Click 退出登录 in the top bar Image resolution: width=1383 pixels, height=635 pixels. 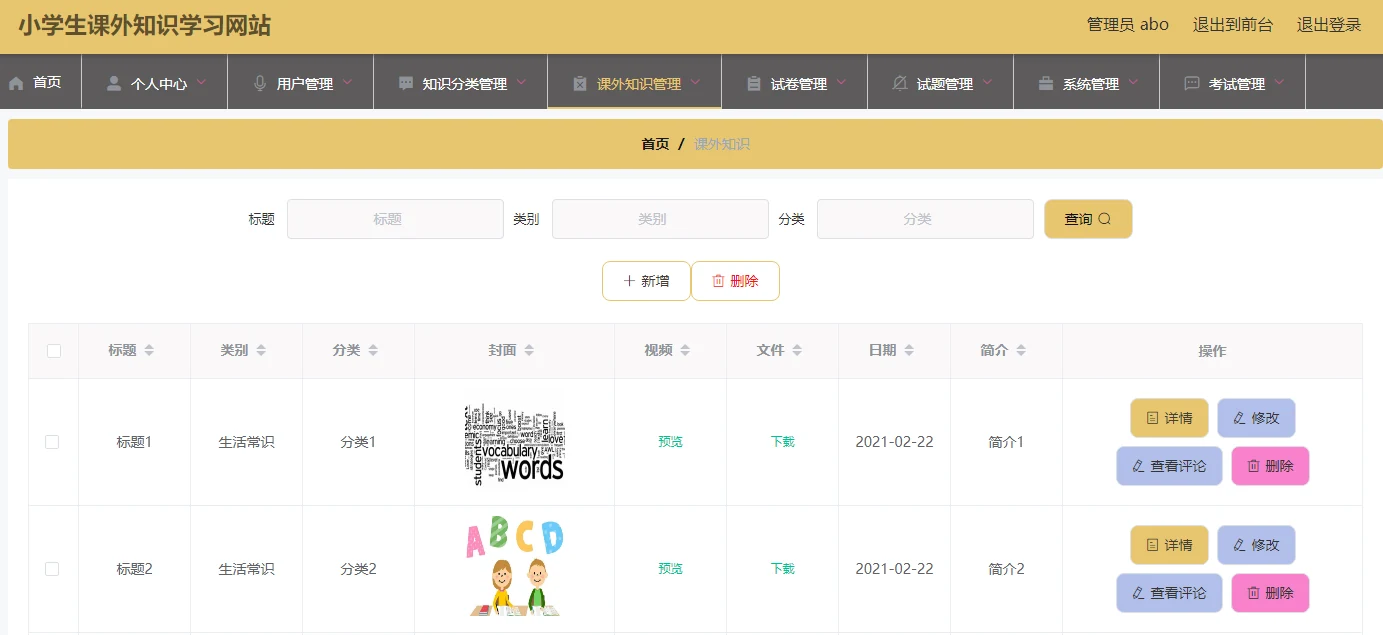[x=1329, y=25]
